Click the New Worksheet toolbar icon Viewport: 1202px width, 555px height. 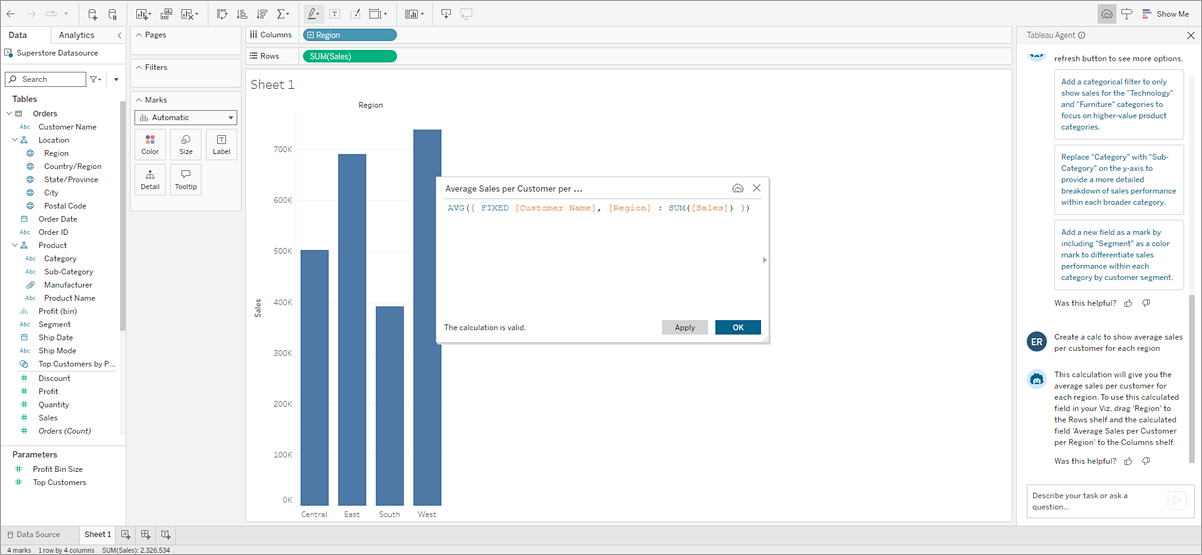[142, 14]
